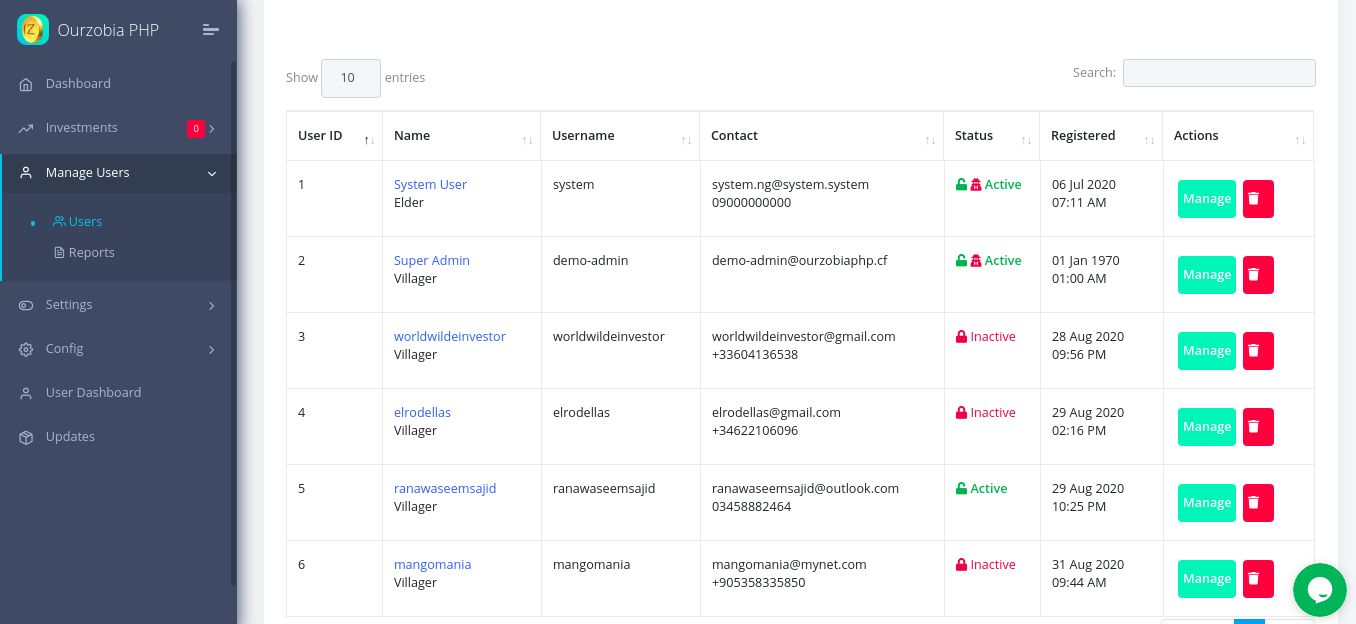Viewport: 1356px width, 624px height.
Task: Select the Users submenu item
Action: coord(85,222)
